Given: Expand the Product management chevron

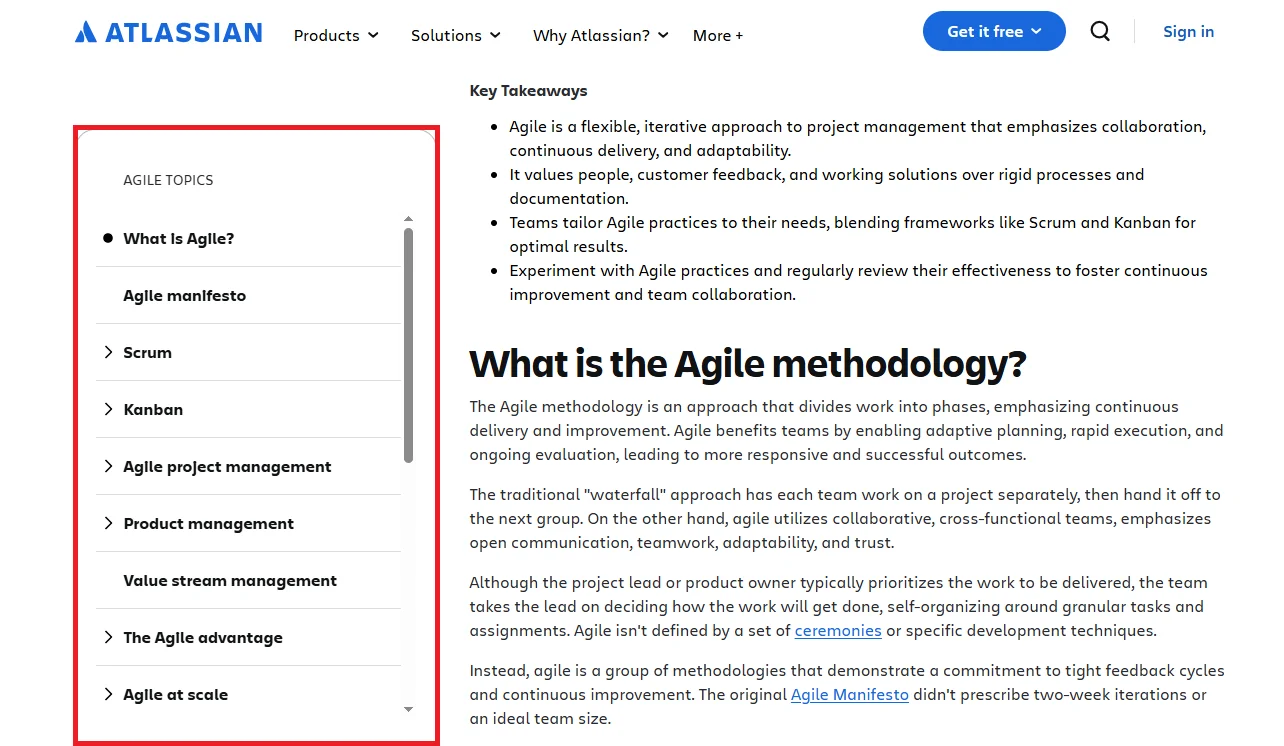Looking at the screenshot, I should click(x=108, y=523).
